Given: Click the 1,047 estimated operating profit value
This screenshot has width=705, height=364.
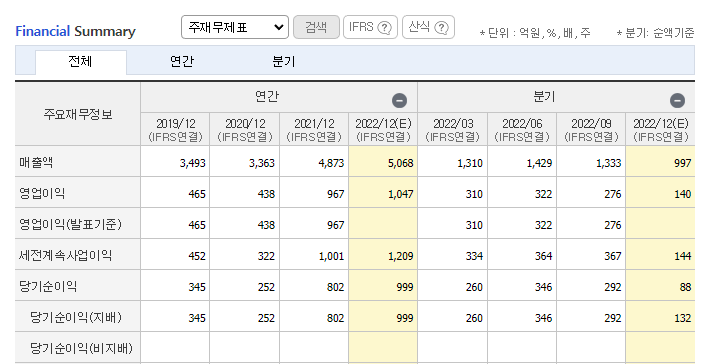Looking at the screenshot, I should [401, 194].
